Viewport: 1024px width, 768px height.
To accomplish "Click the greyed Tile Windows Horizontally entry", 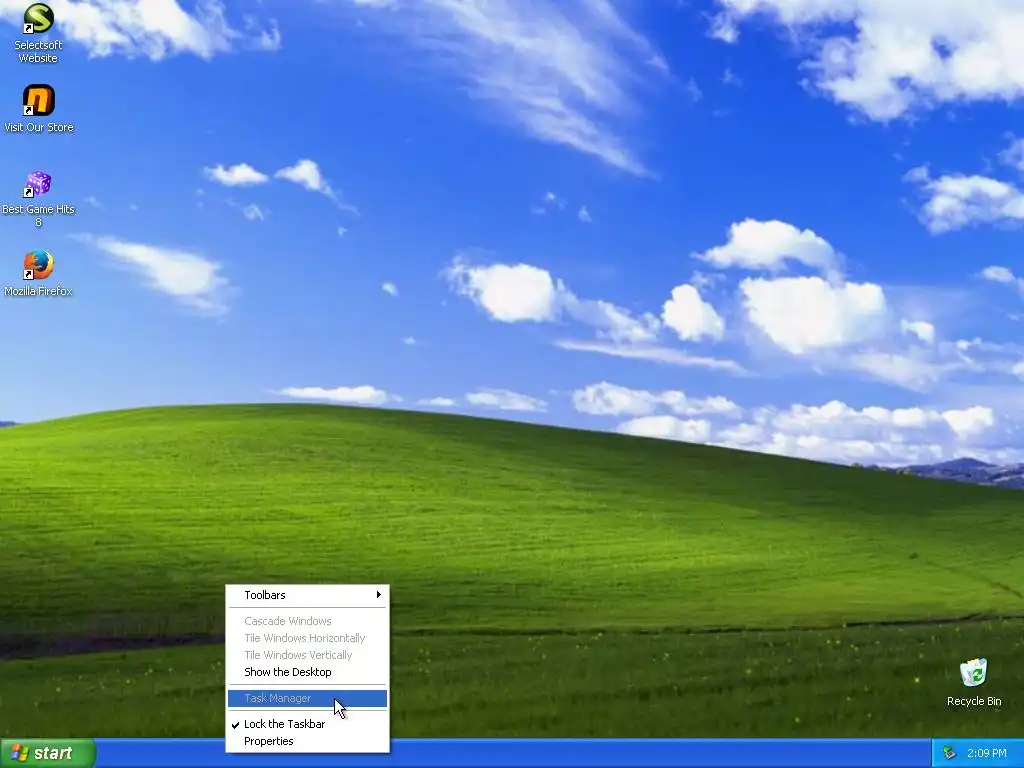I will [308, 638].
